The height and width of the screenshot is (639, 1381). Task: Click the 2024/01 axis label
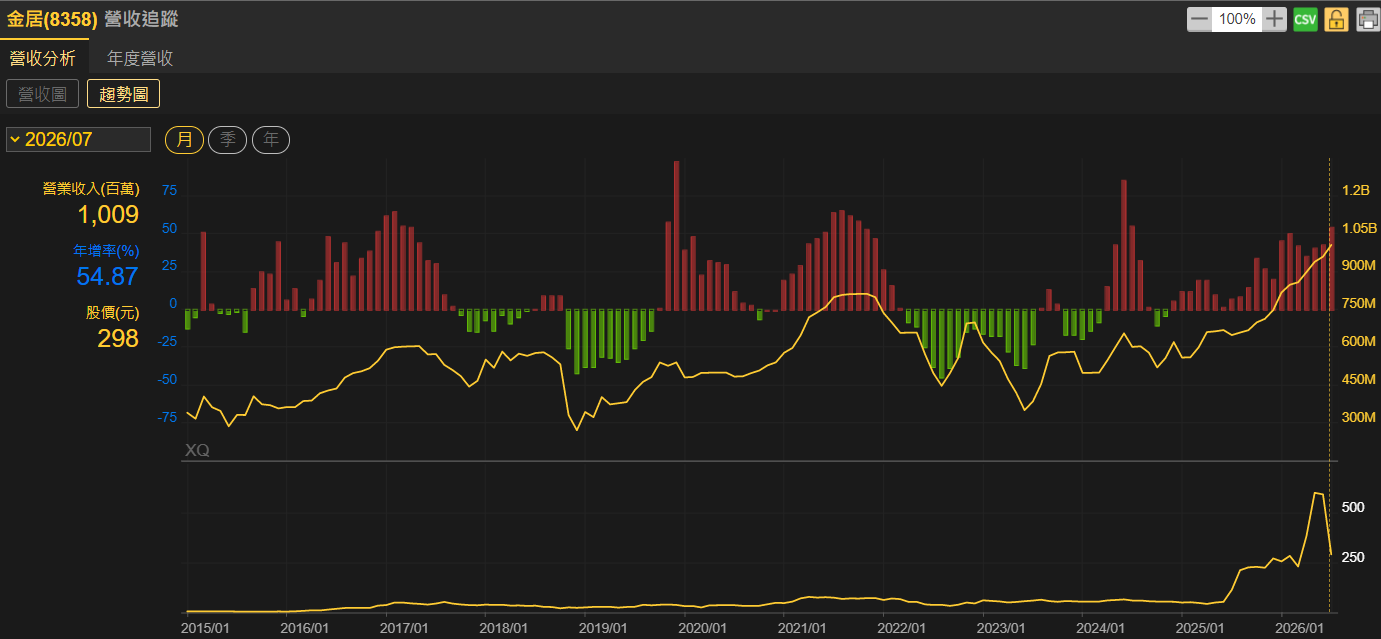1101,628
